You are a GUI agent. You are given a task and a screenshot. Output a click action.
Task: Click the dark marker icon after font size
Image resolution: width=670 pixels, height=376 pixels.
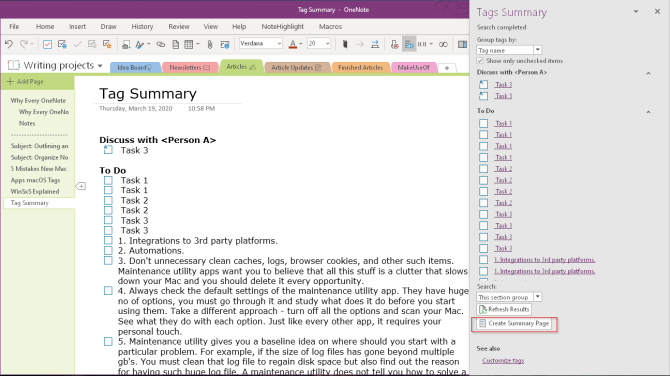click(x=345, y=44)
